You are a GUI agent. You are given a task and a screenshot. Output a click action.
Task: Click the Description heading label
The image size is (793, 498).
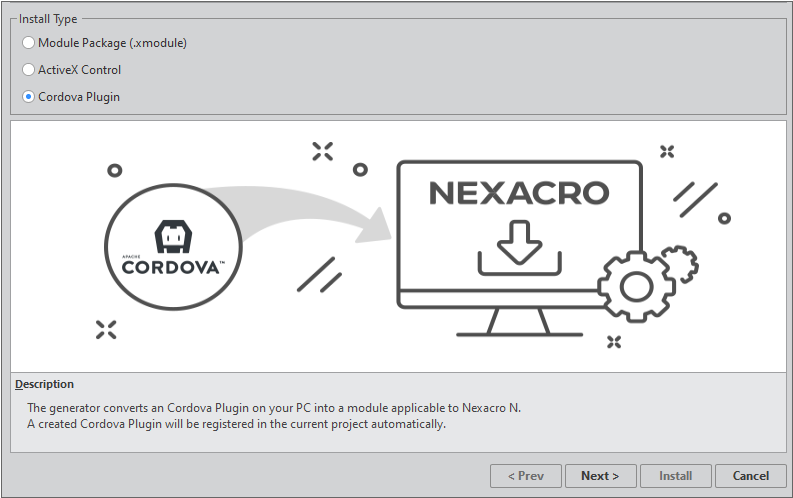pos(44,384)
